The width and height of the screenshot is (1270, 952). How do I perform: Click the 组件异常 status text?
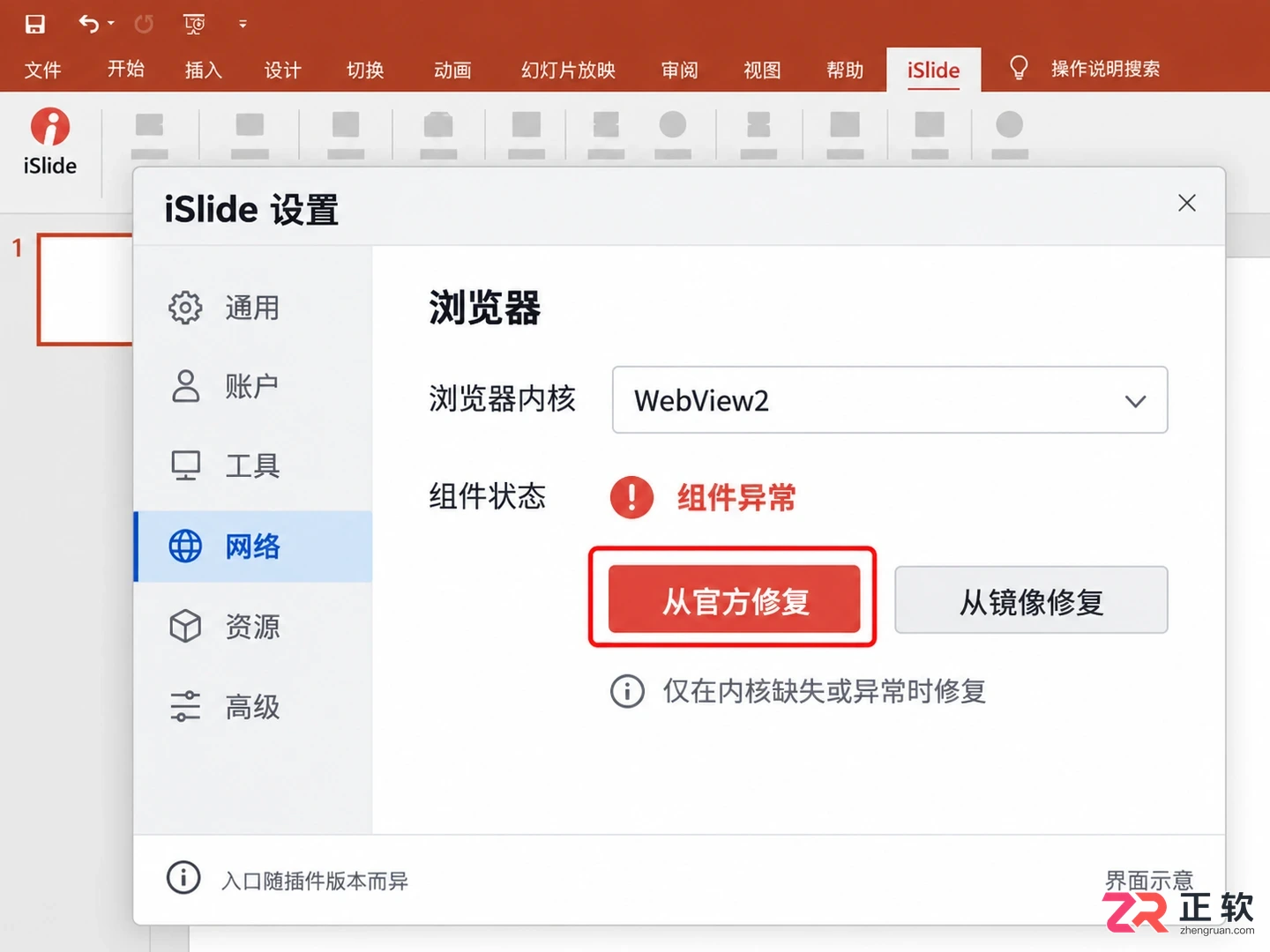point(736,497)
